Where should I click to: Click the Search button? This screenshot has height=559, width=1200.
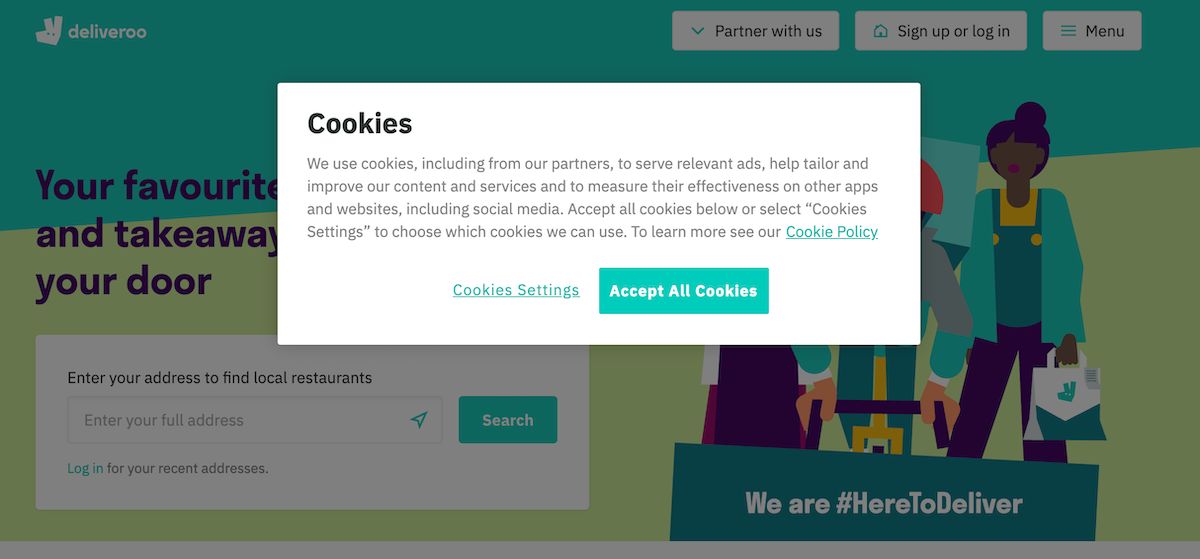508,420
